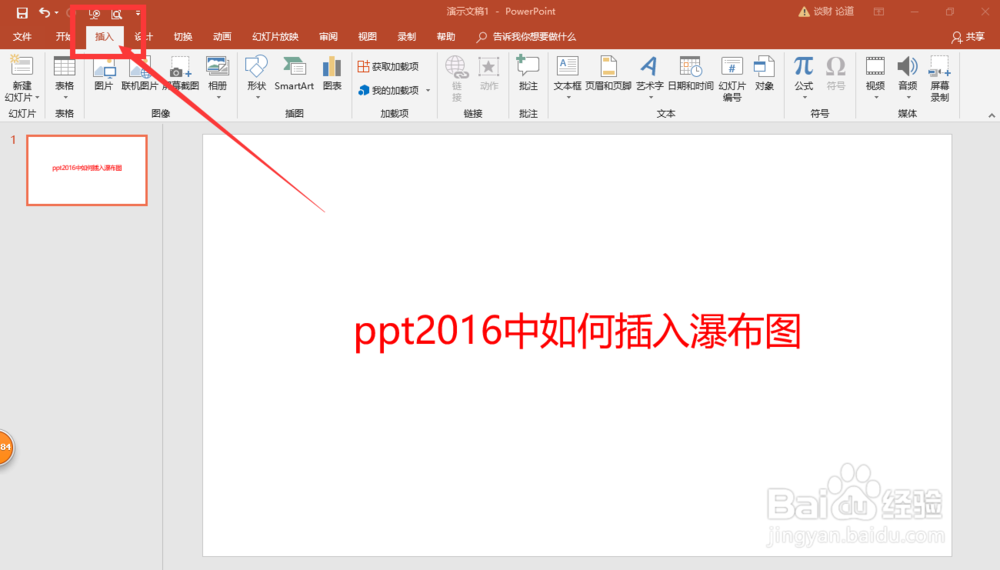Open Customize Quick Access Toolbar dropdown

click(x=138, y=13)
